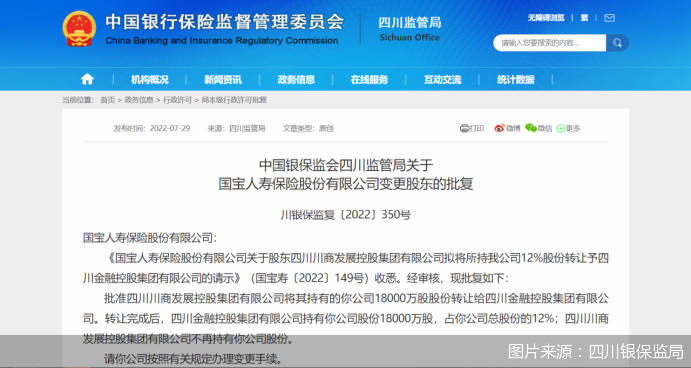
Task: Open the 互动交流 menu
Action: (x=442, y=80)
